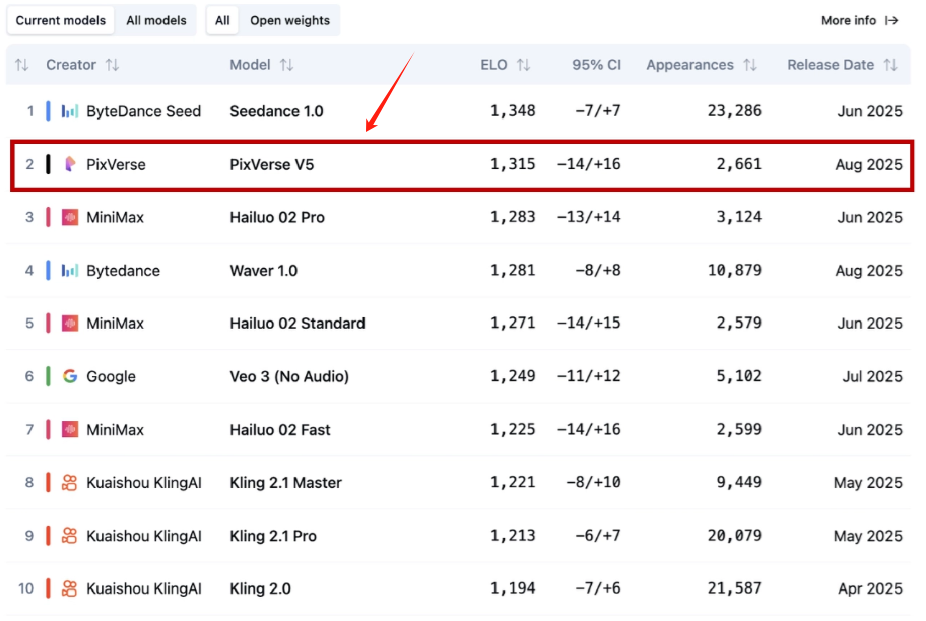Open the More info link
Image resolution: width=926 pixels, height=621 pixels.
click(859, 21)
